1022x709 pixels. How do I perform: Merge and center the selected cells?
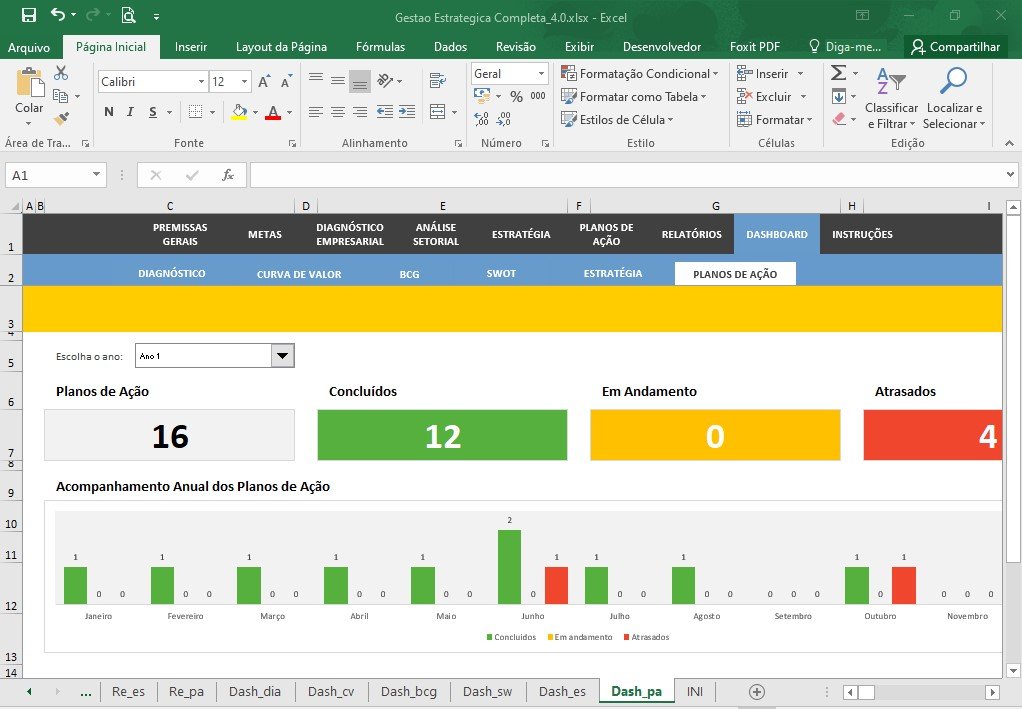[x=438, y=111]
